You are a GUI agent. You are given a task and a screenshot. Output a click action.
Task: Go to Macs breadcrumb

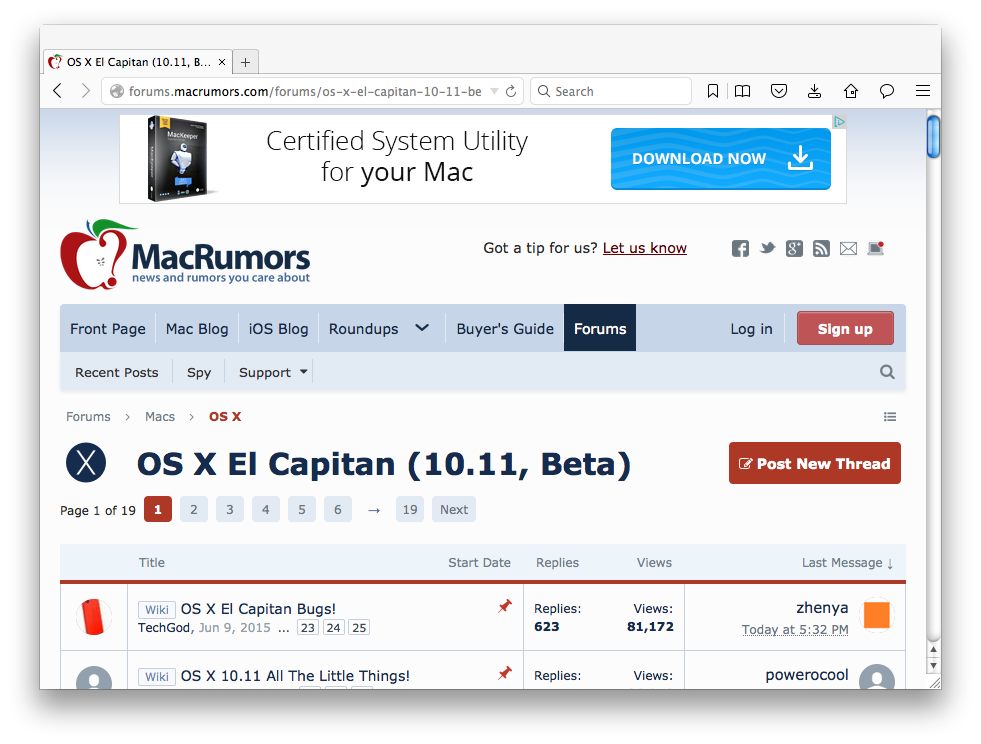160,417
